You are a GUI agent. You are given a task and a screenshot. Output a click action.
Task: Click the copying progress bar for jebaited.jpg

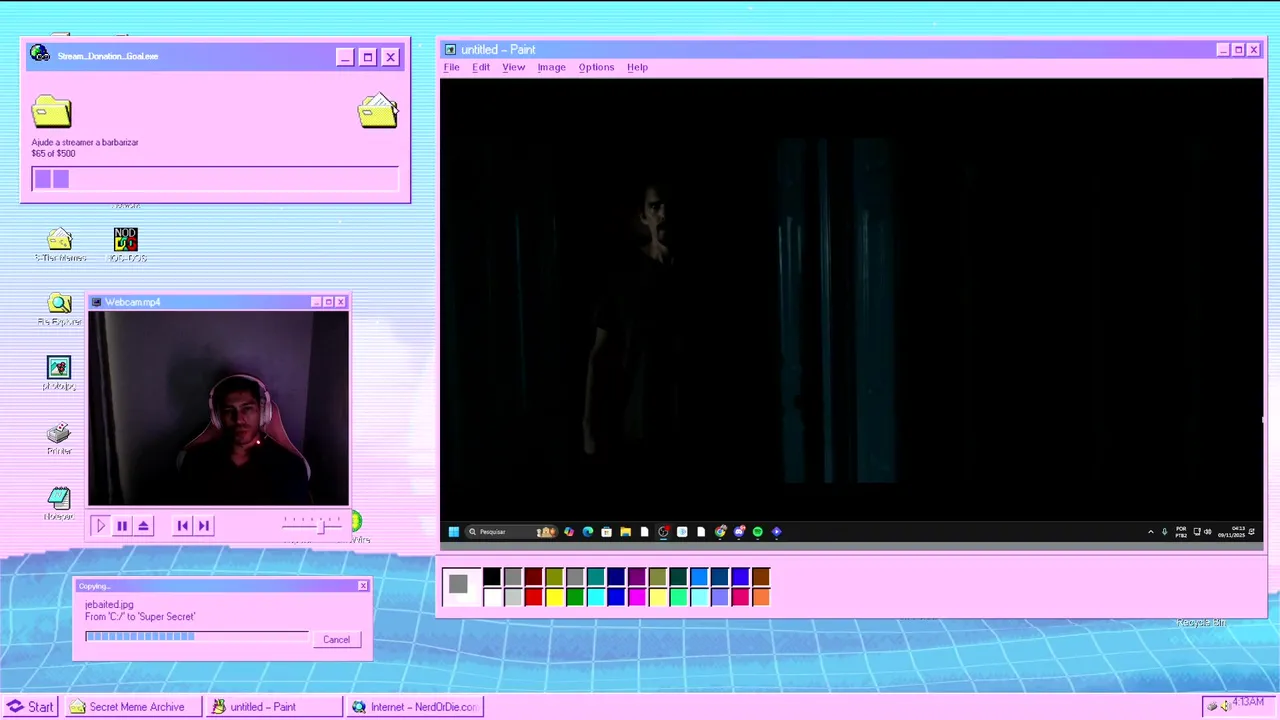tap(197, 636)
